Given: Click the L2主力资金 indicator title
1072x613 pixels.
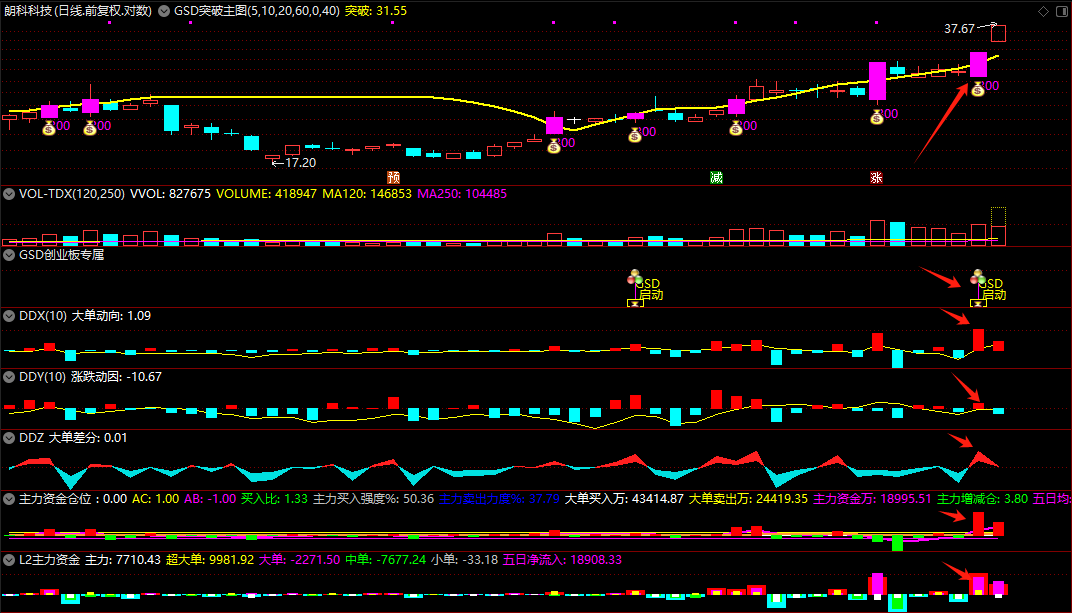Looking at the screenshot, I should click(x=47, y=560).
